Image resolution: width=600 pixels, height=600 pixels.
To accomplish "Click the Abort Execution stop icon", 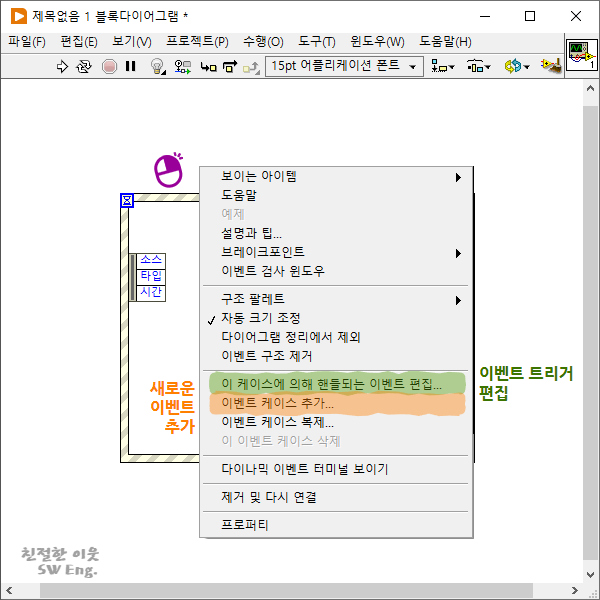I will [x=109, y=67].
